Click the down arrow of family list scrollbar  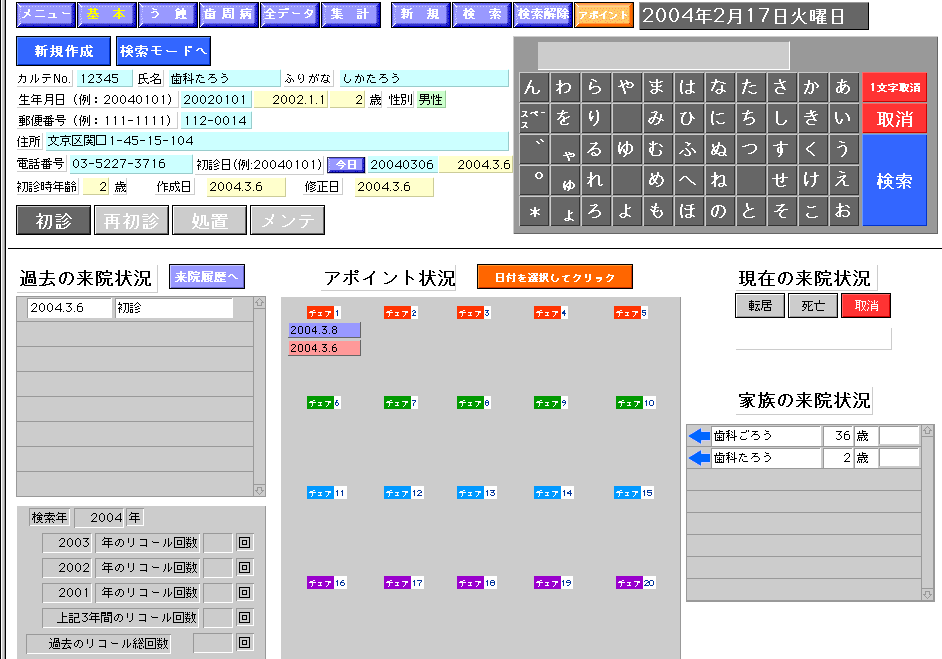tap(928, 594)
